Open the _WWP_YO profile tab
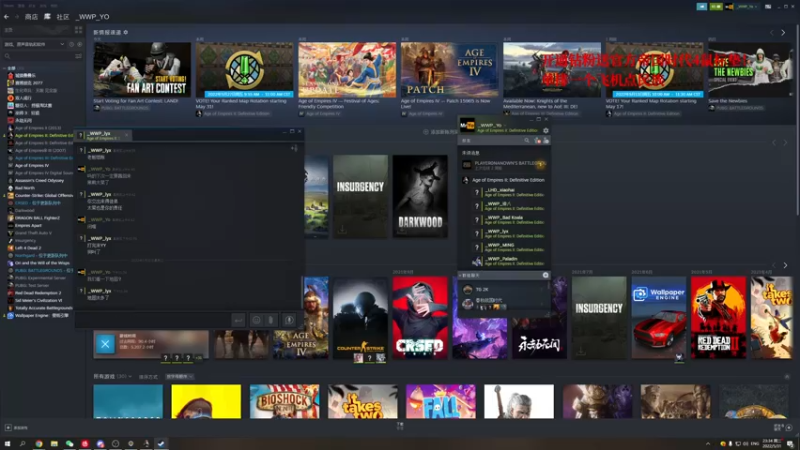Image resolution: width=800 pixels, height=450 pixels. (93, 17)
